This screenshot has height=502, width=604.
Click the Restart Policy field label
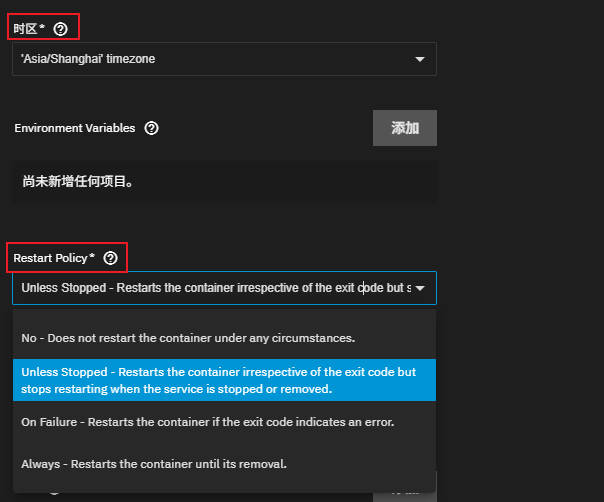pyautogui.click(x=50, y=258)
